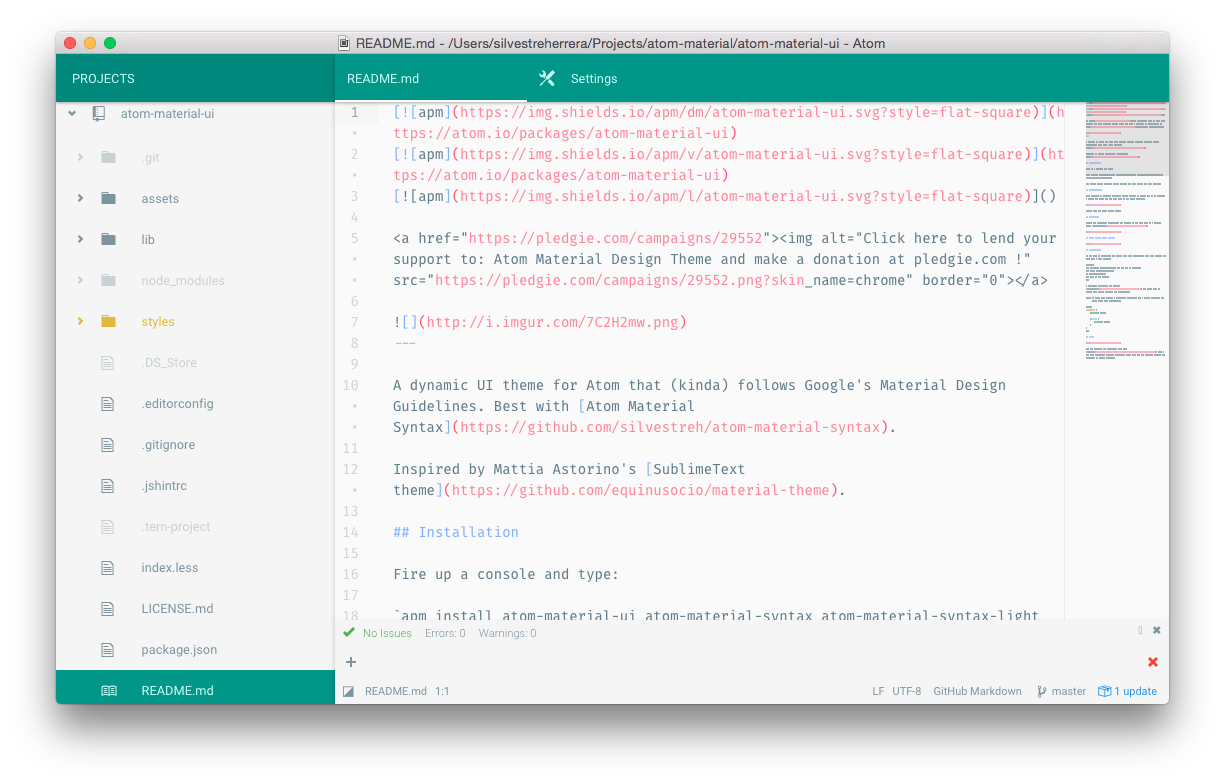Screen dimensions: 1225x784
Task: Click the file icon beside .editorconfig
Action: pyautogui.click(x=108, y=404)
